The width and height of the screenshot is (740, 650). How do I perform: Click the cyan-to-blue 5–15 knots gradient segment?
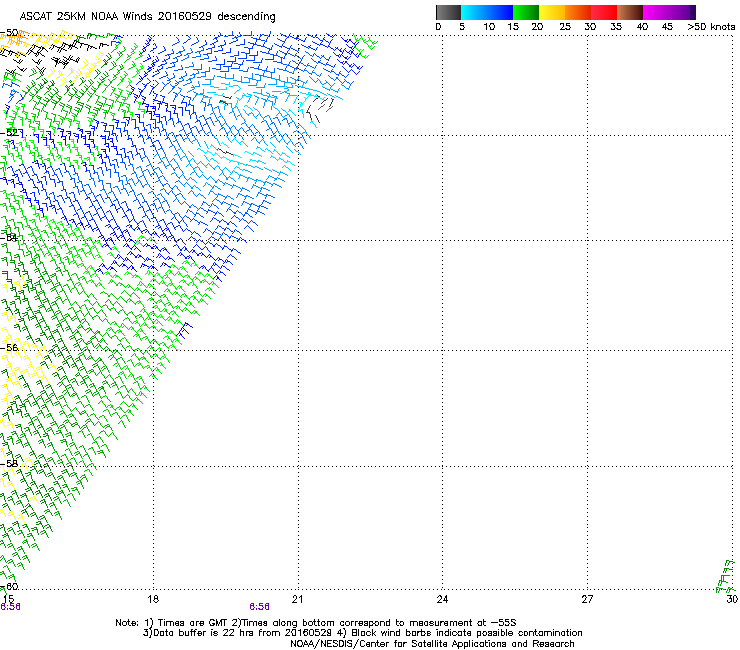pyautogui.click(x=487, y=12)
